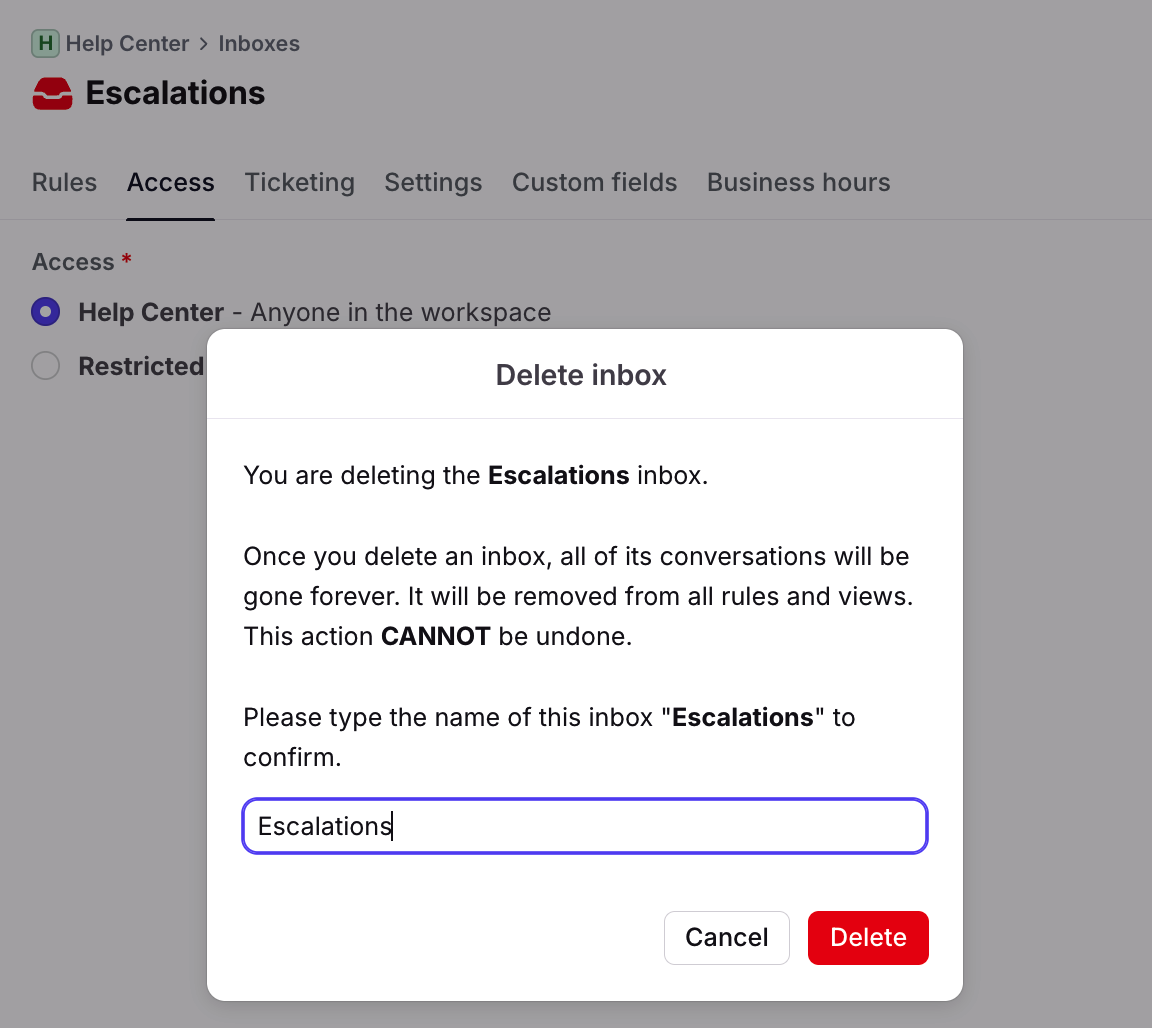Click the Delete inbox dialog title
The image size is (1152, 1028).
pyautogui.click(x=581, y=375)
